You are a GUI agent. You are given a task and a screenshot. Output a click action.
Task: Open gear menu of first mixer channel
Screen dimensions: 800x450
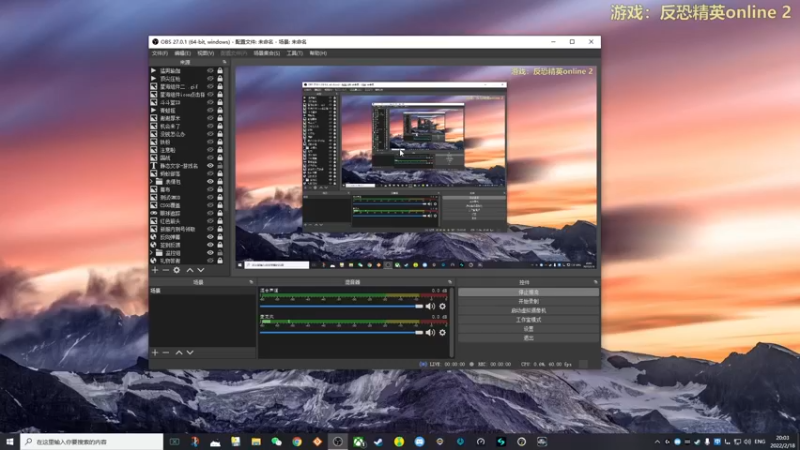click(x=442, y=306)
